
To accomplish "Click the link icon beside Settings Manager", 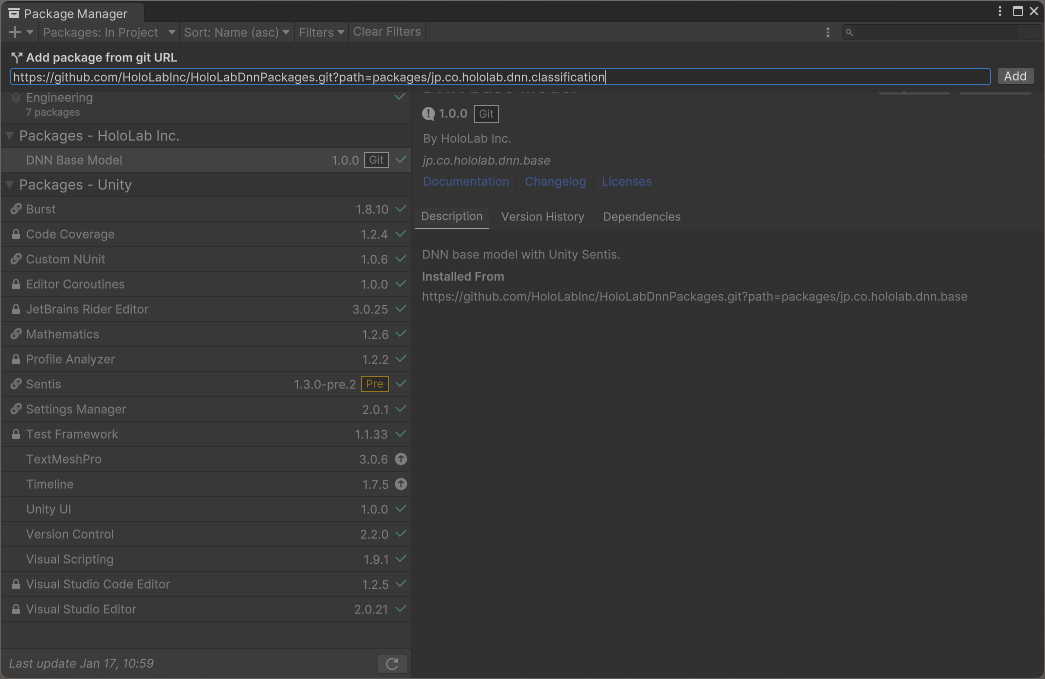I will click(16, 409).
